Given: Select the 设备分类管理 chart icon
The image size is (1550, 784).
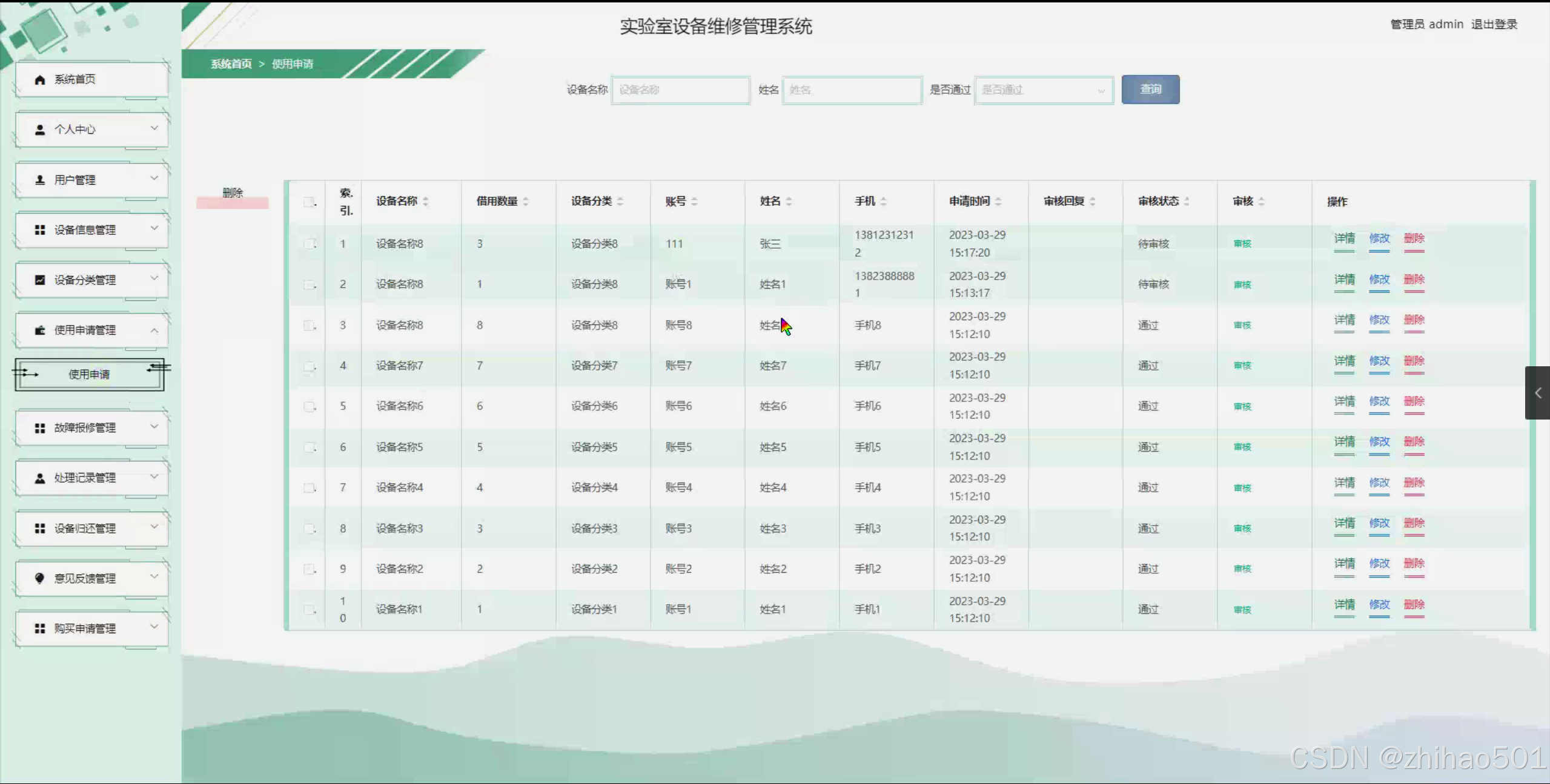Looking at the screenshot, I should click(39, 280).
